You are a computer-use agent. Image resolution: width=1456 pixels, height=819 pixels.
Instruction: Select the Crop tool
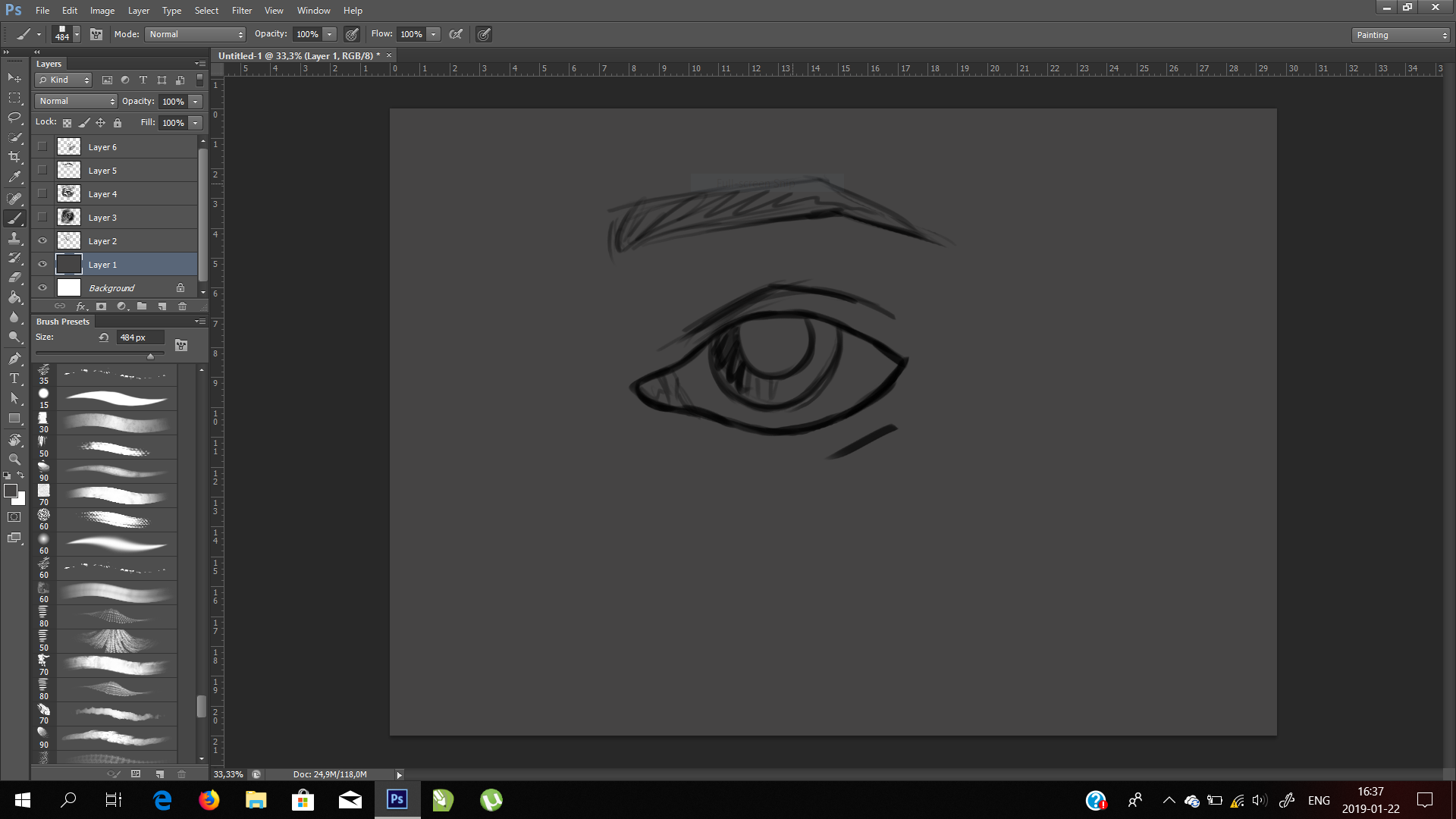pos(14,157)
